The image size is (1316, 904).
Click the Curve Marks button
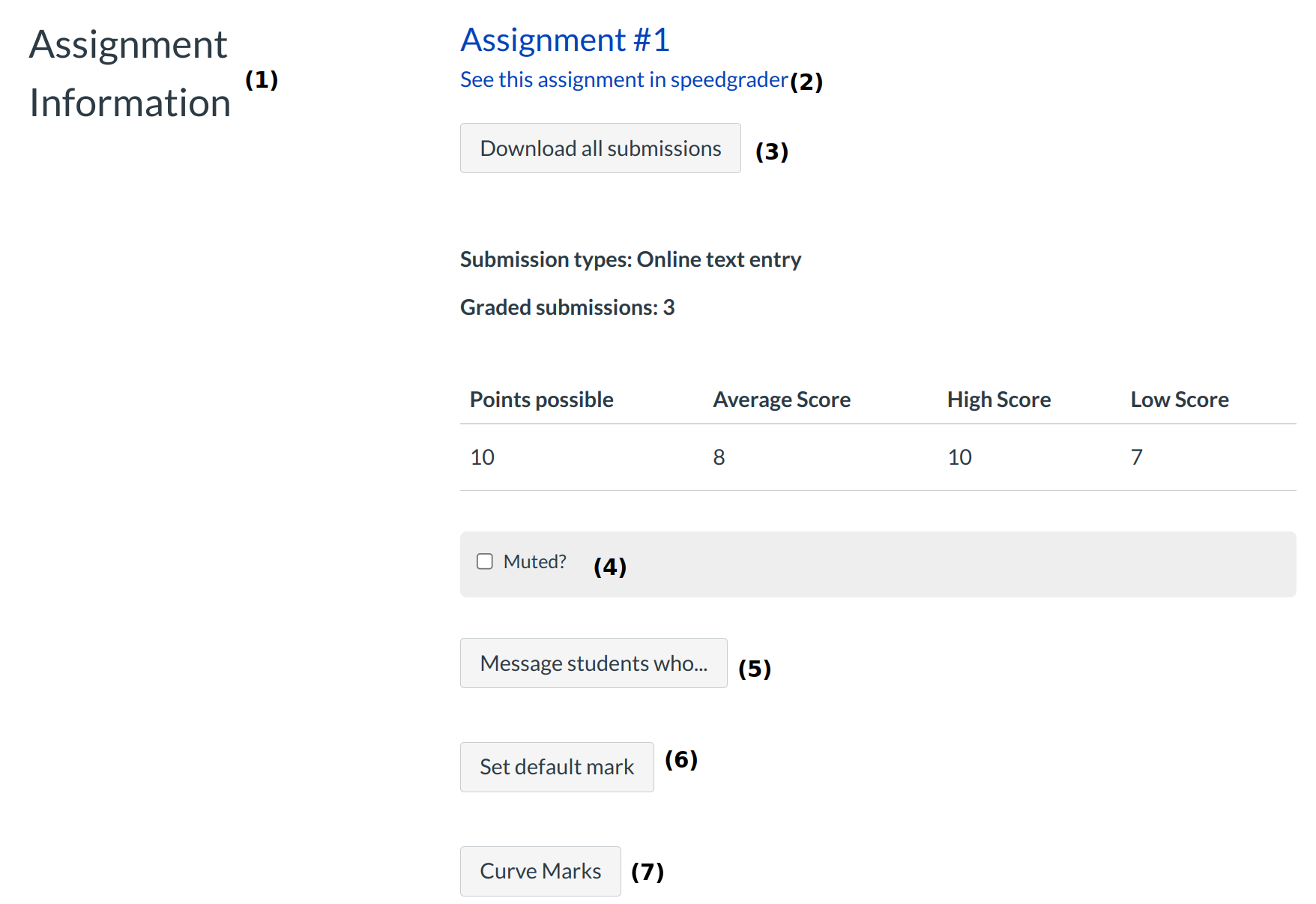pos(540,871)
